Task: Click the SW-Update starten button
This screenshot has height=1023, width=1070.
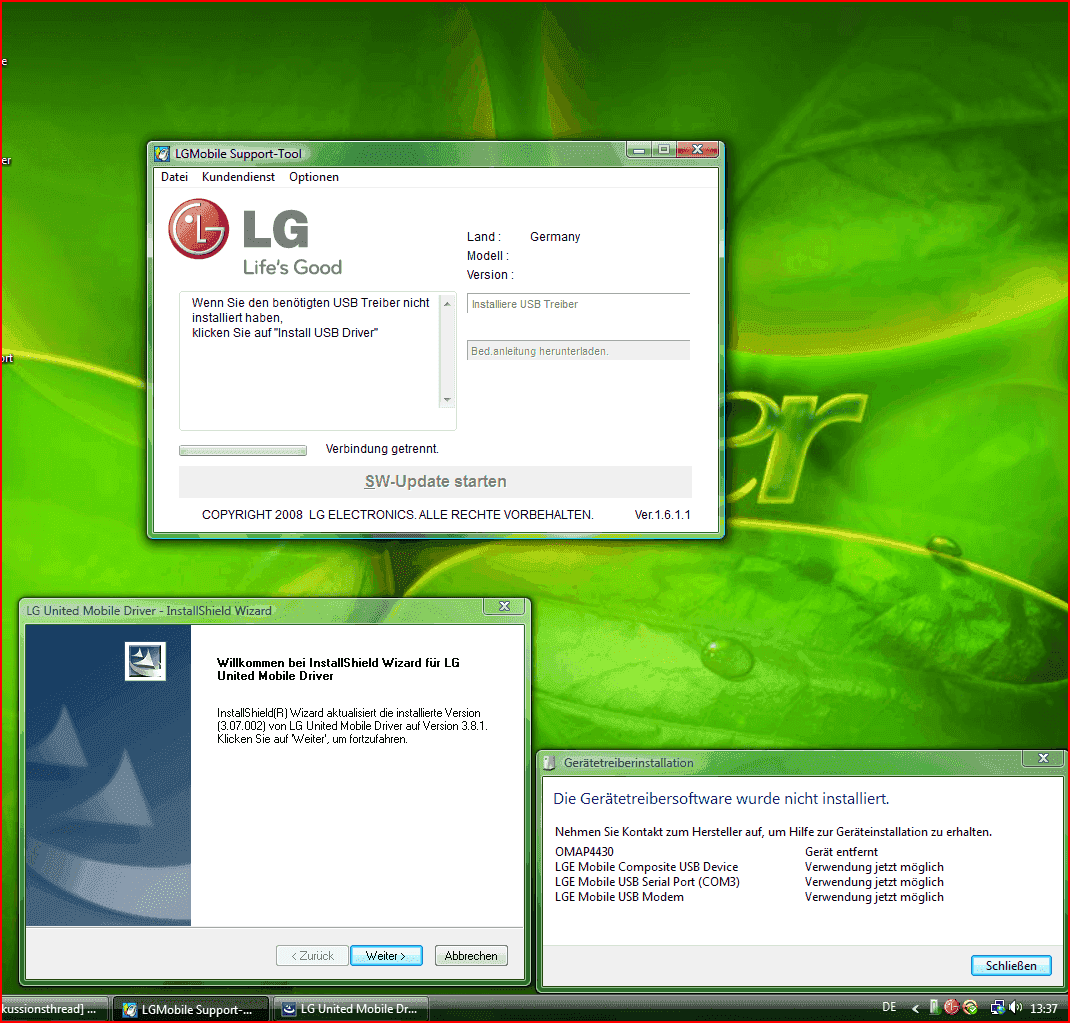Action: coord(435,482)
